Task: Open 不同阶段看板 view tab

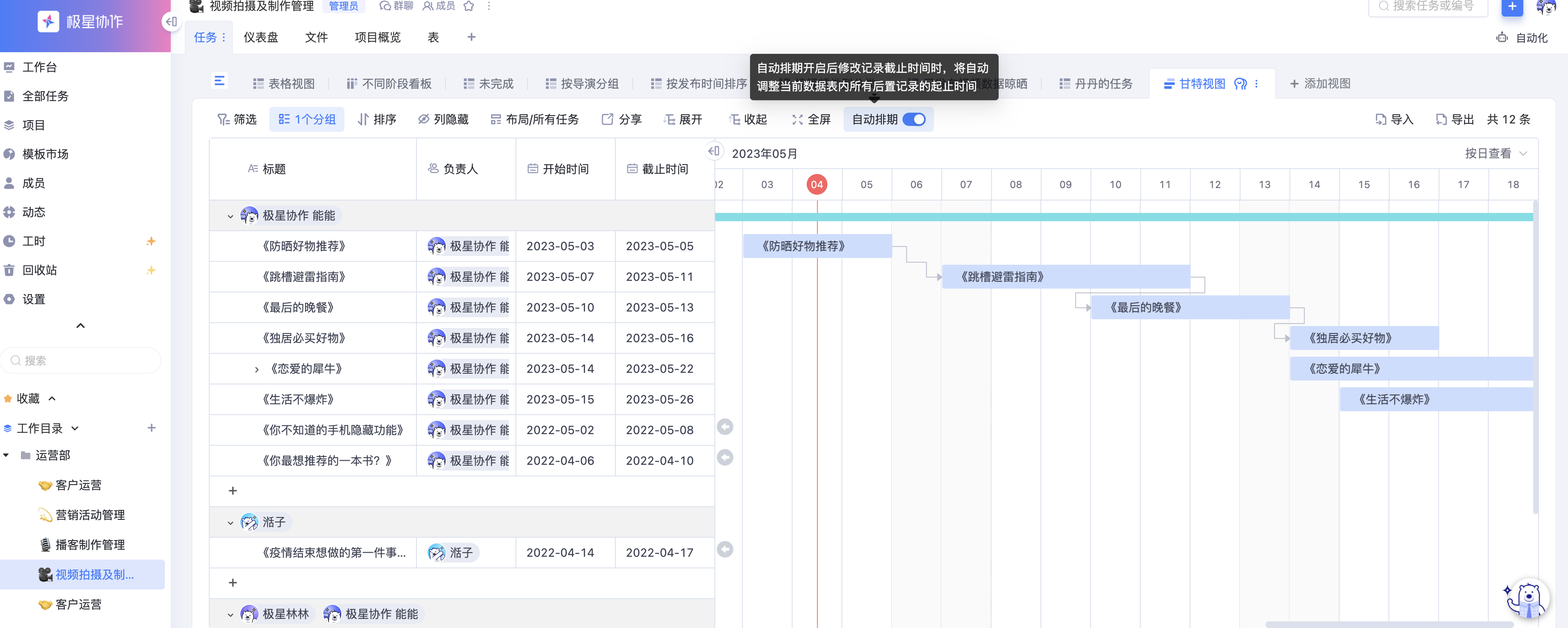Action: 389,83
